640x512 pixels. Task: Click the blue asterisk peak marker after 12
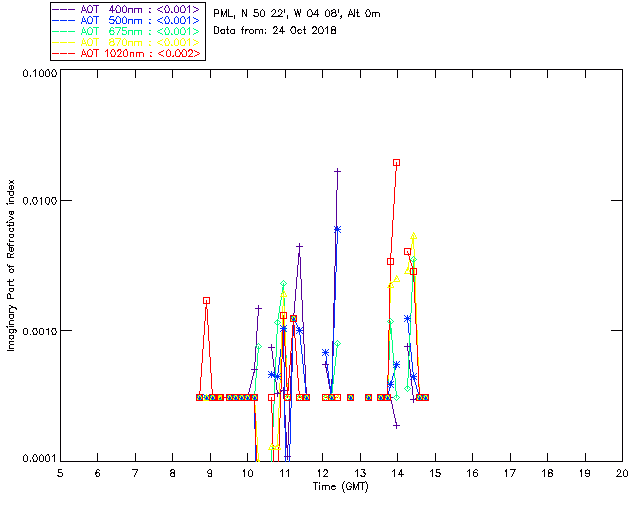pyautogui.click(x=337, y=229)
